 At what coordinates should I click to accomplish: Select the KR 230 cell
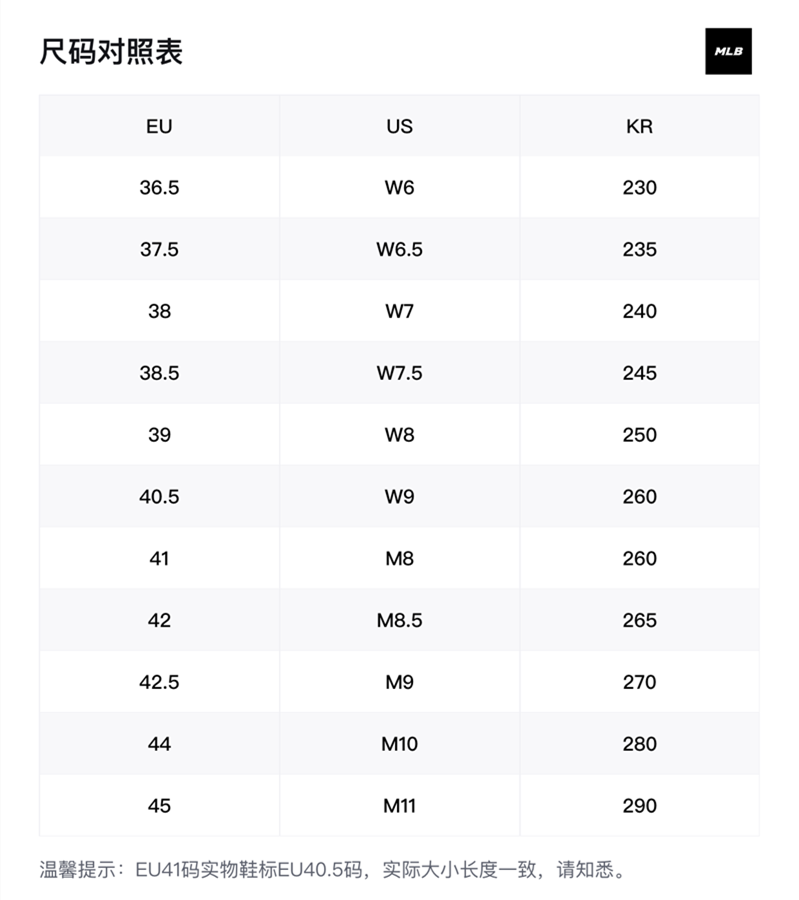pos(639,188)
